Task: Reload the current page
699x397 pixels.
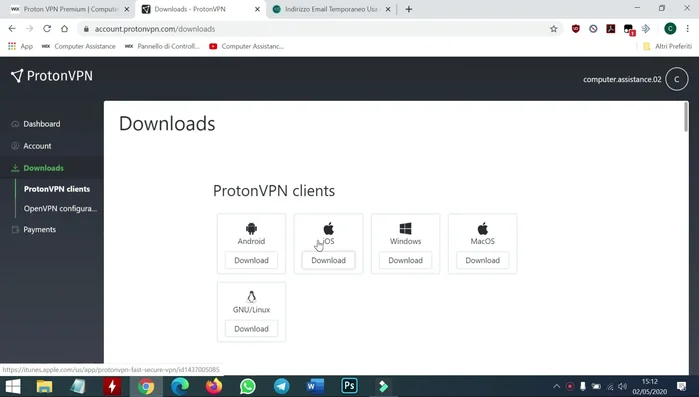Action: click(x=47, y=29)
